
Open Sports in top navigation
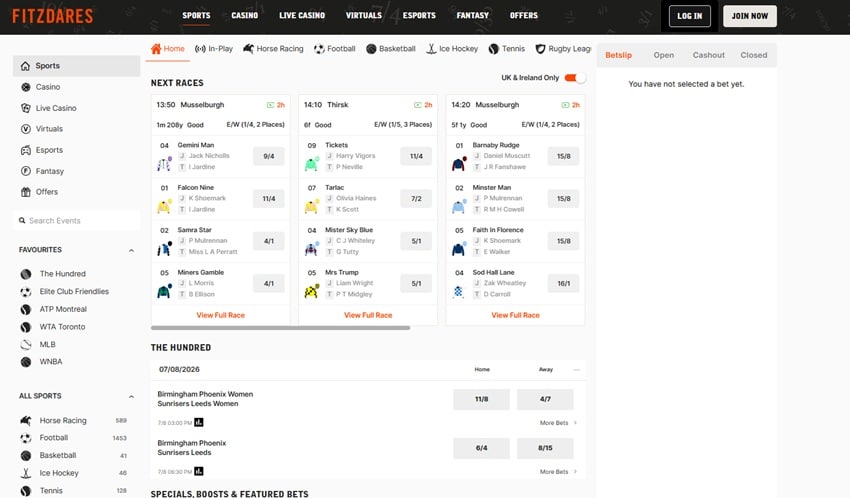(x=196, y=16)
